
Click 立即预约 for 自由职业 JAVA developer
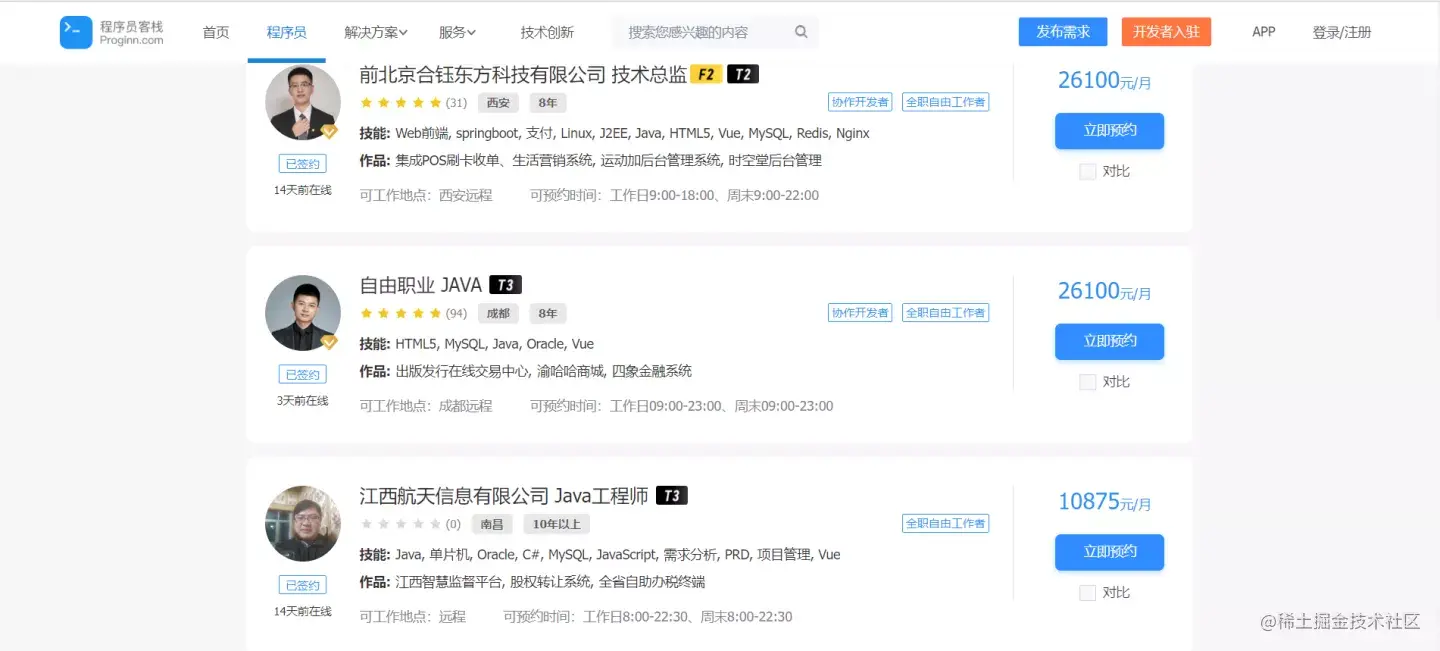point(1110,341)
